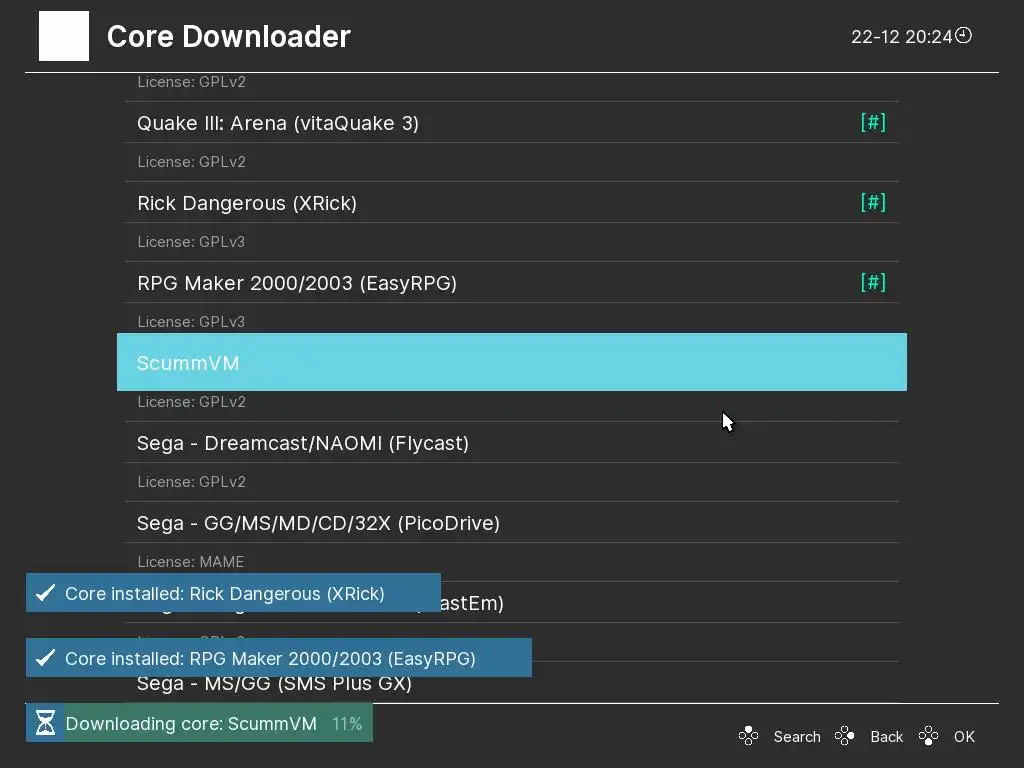Viewport: 1024px width, 768px height.
Task: Select Rick Dangerous (XRick) core entry
Action: [x=512, y=203]
